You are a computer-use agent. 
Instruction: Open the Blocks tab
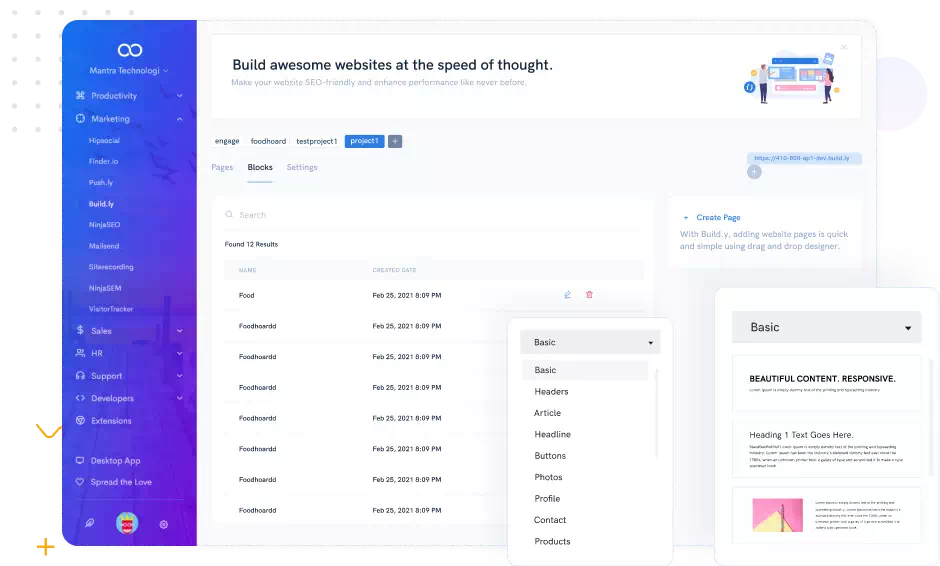point(260,167)
